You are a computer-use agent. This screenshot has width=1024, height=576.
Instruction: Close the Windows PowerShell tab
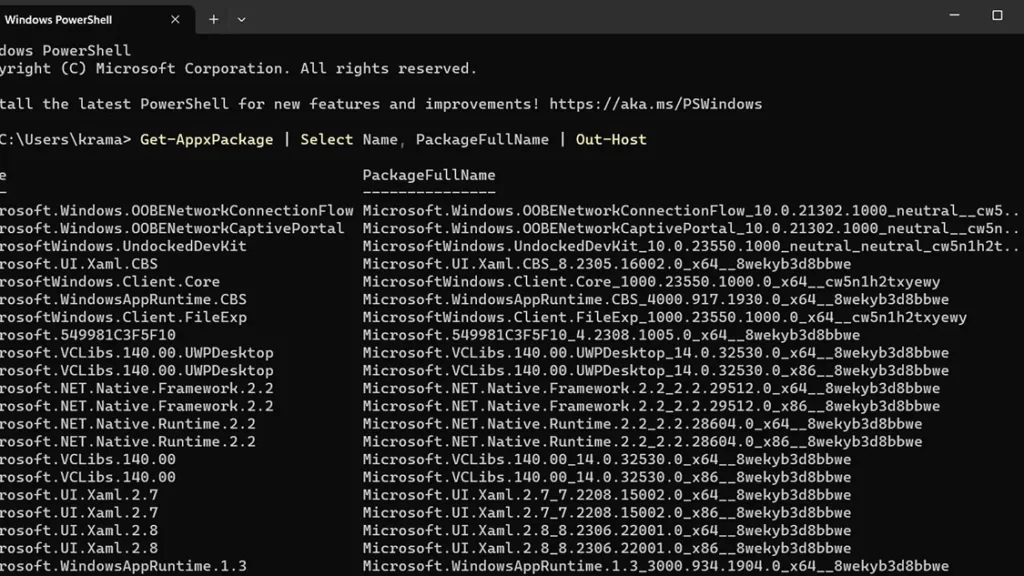point(175,20)
